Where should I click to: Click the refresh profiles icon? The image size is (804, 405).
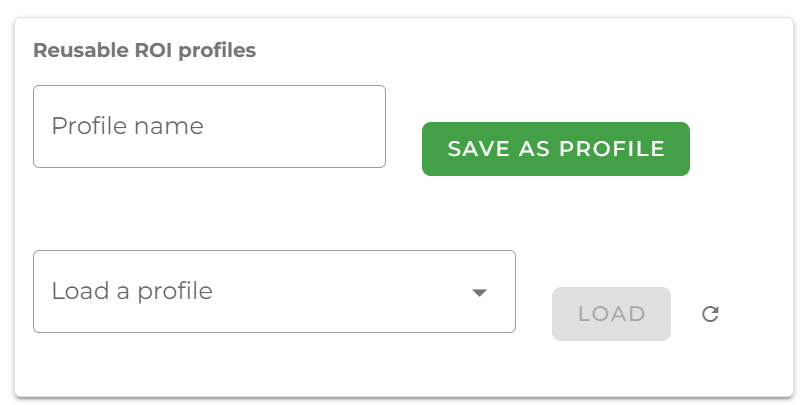pos(710,314)
